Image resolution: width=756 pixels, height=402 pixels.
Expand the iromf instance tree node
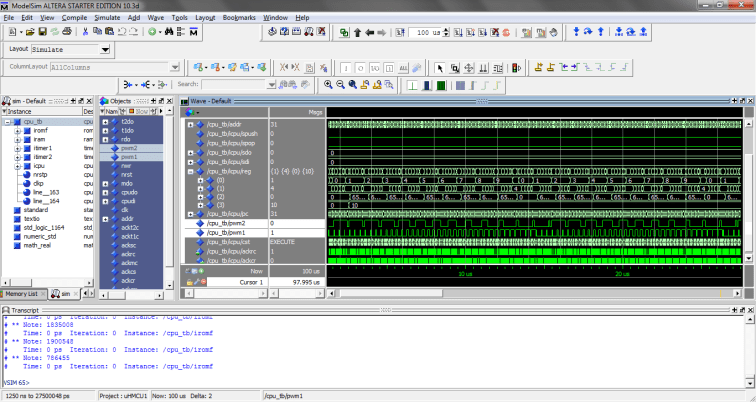17,130
